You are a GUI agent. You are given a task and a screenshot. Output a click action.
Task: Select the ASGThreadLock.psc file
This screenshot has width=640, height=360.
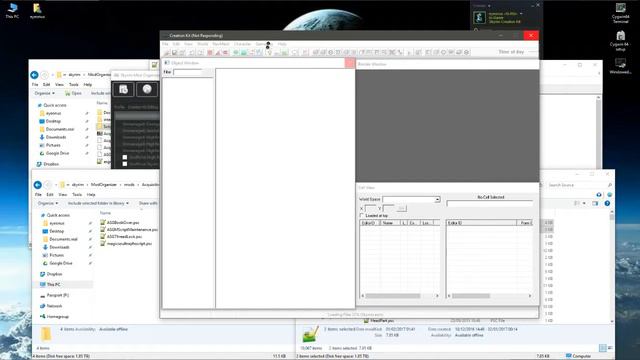121,236
